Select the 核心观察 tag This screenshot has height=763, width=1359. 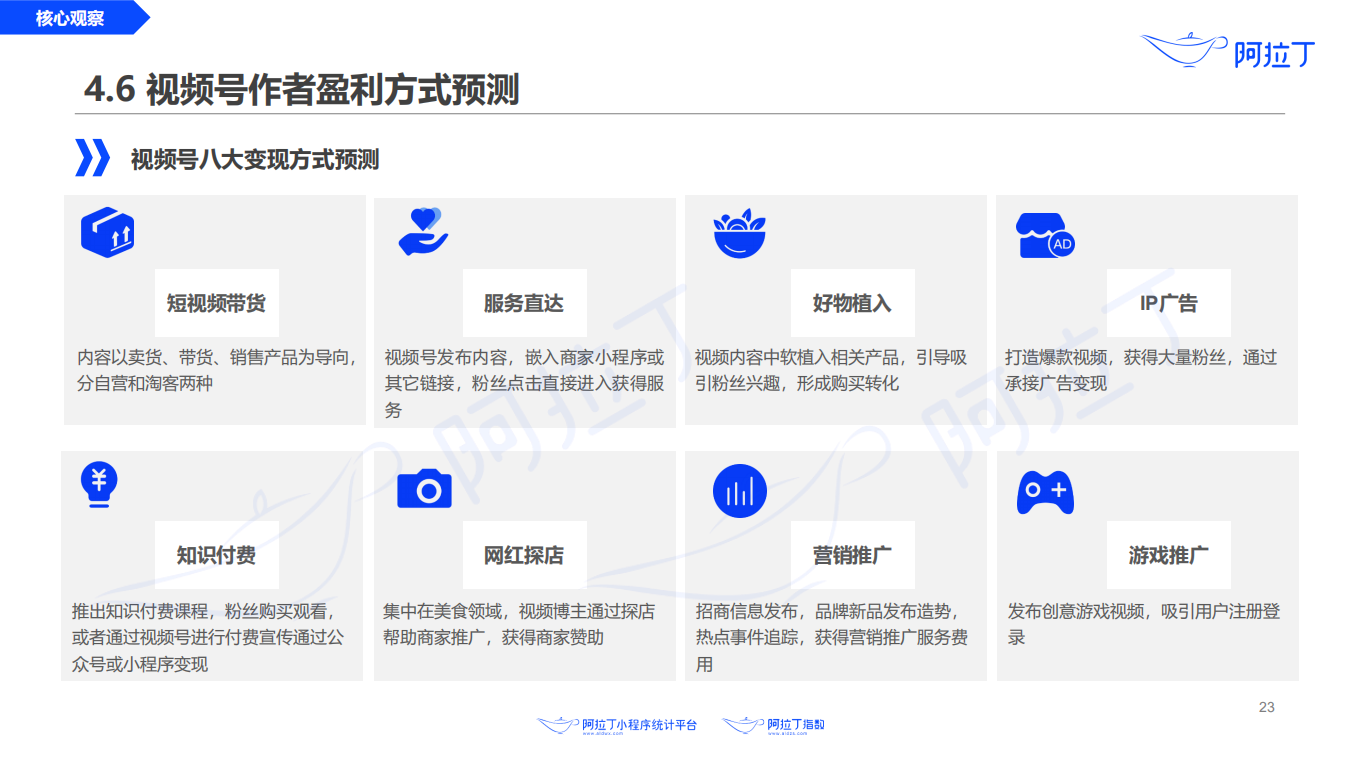(70, 18)
